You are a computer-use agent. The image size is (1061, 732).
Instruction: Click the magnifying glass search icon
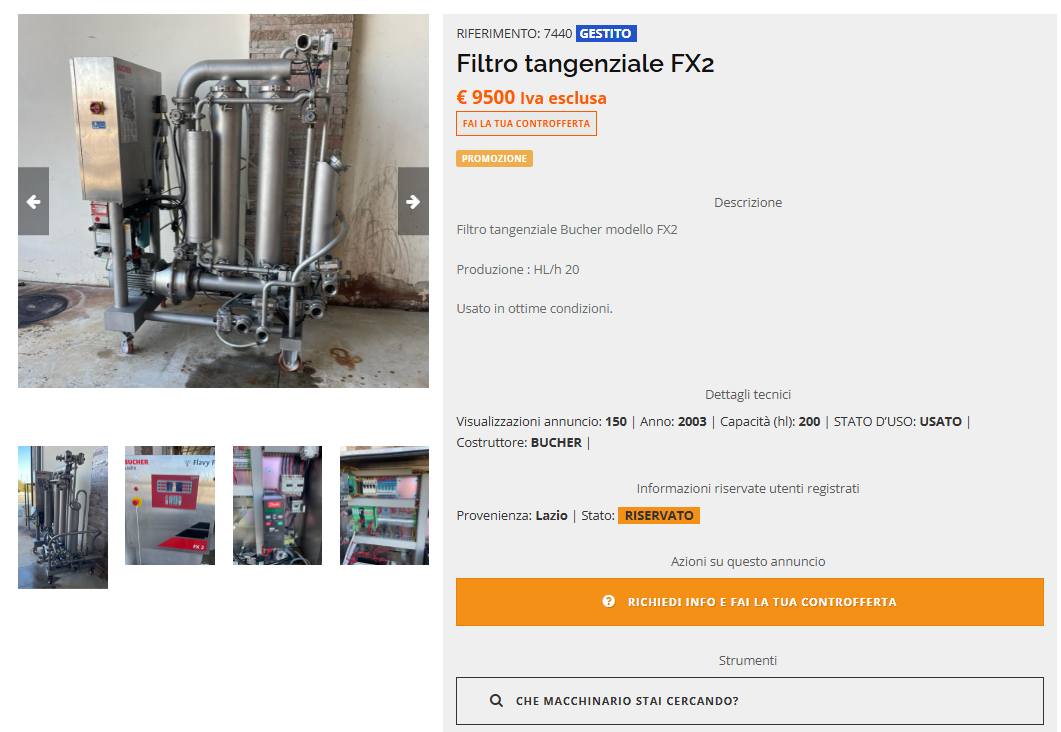tap(496, 701)
